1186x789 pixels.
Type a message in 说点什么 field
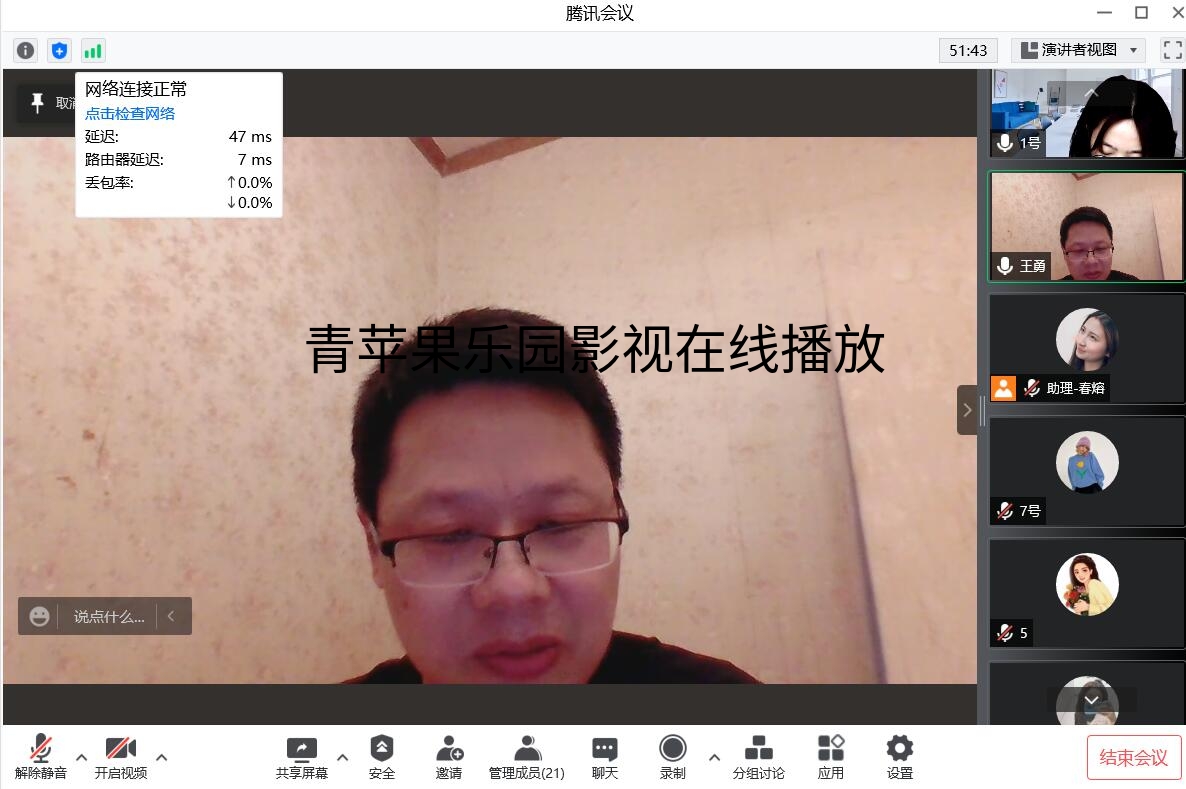click(x=109, y=617)
